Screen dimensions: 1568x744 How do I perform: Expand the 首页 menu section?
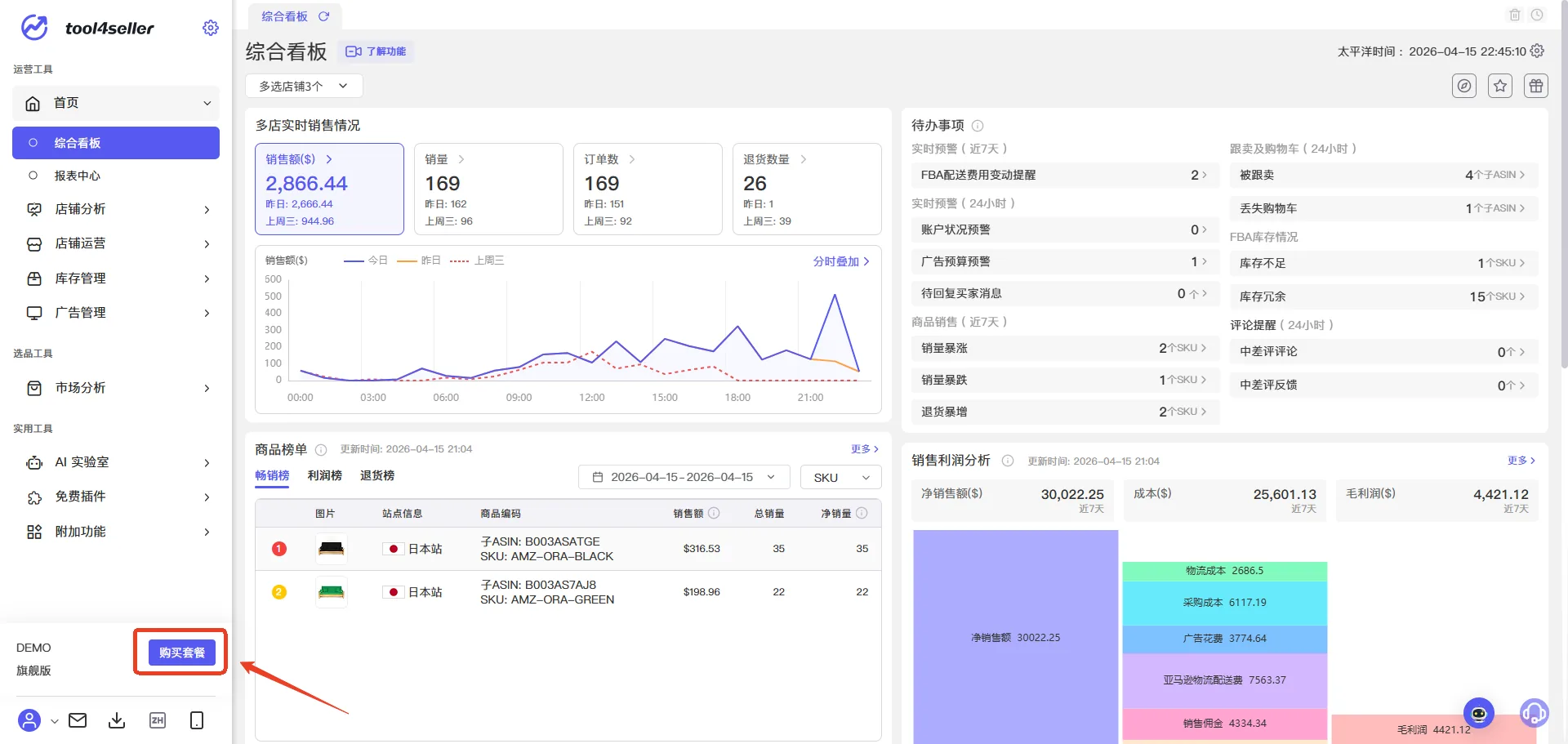(x=116, y=103)
